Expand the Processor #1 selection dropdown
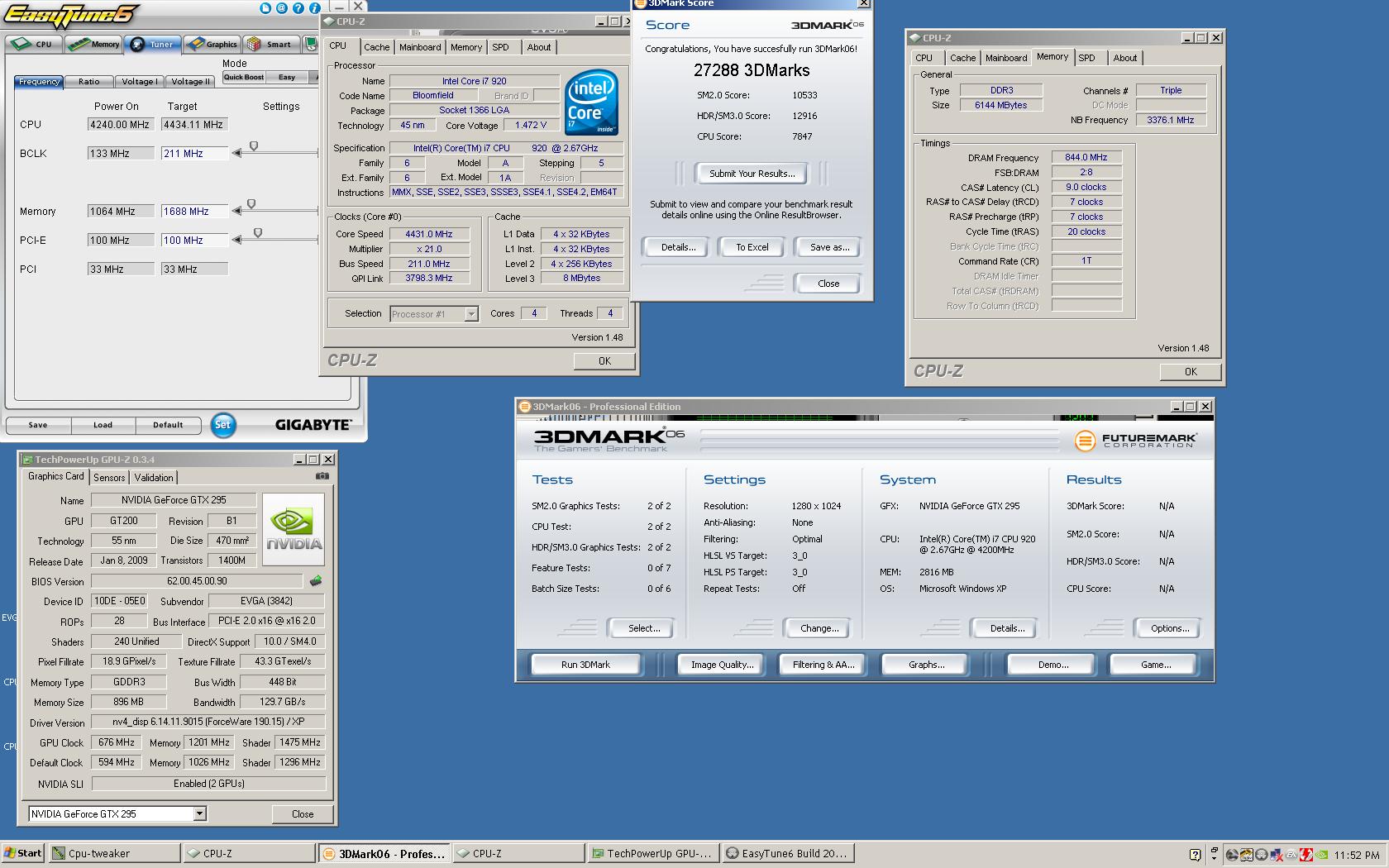1389x868 pixels. pos(471,314)
